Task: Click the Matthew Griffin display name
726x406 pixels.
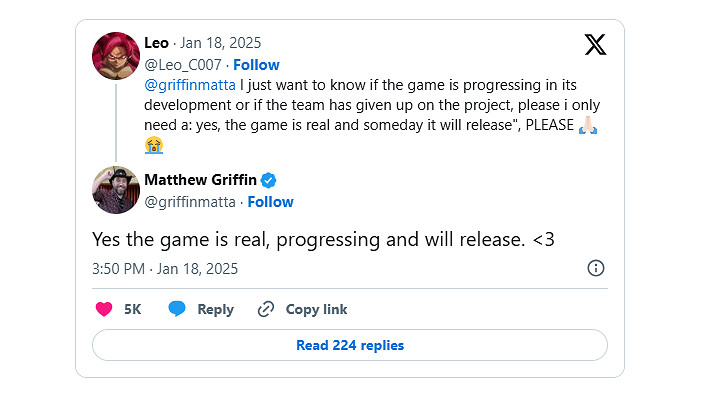Action: click(200, 180)
